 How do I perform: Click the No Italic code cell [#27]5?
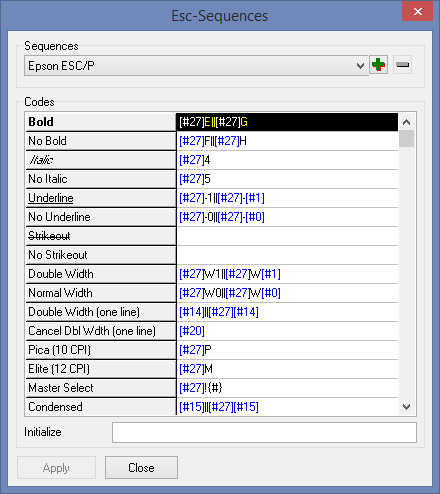coord(287,179)
